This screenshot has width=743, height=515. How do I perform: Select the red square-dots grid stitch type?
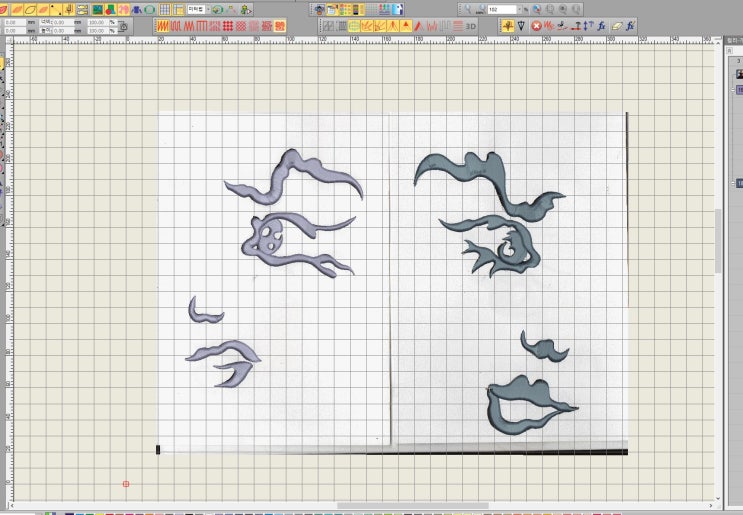point(227,26)
